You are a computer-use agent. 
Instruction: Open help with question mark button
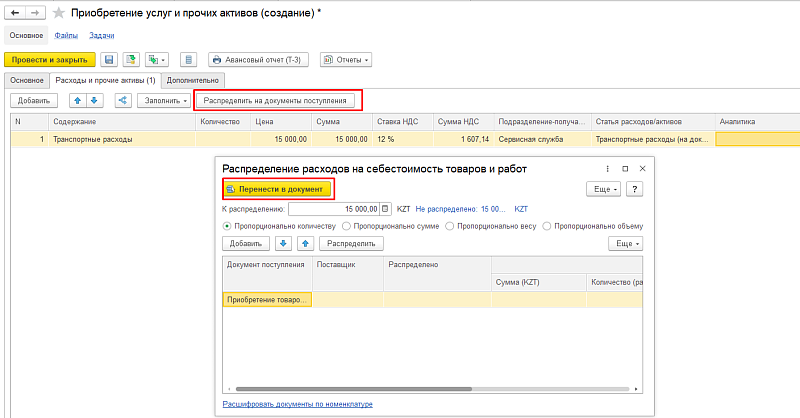pos(633,189)
